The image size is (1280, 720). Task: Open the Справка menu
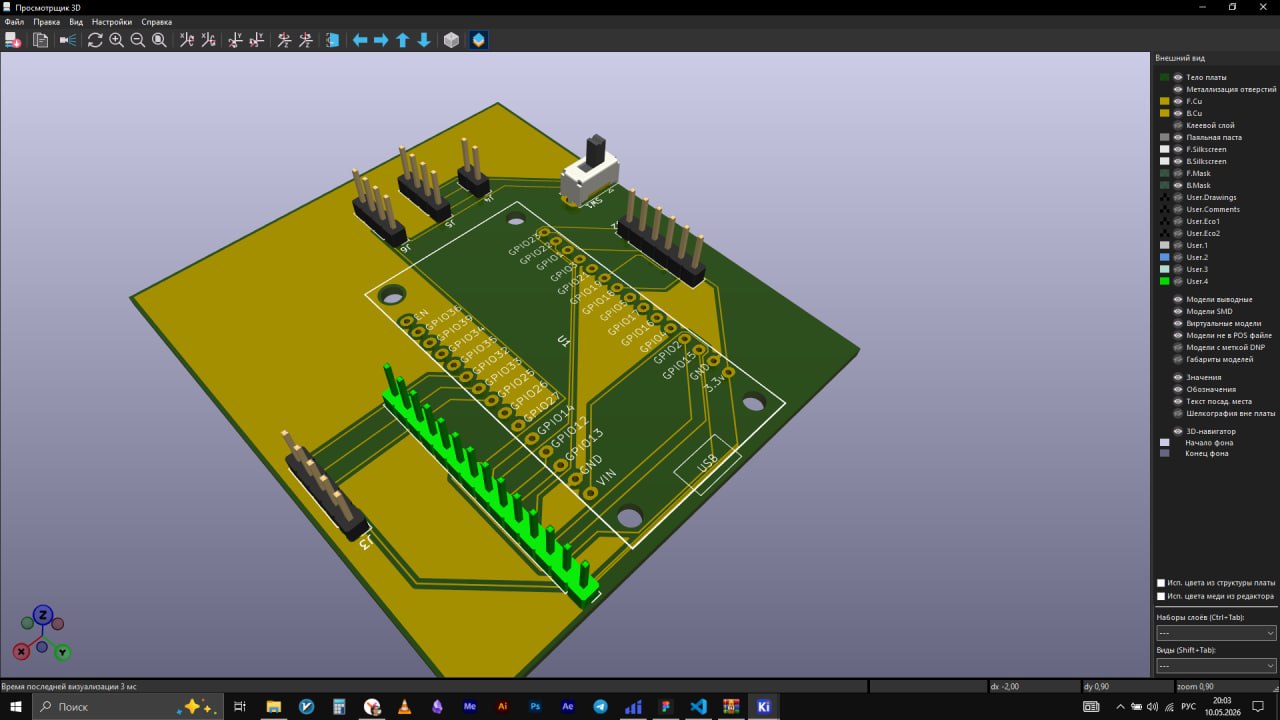pos(156,22)
